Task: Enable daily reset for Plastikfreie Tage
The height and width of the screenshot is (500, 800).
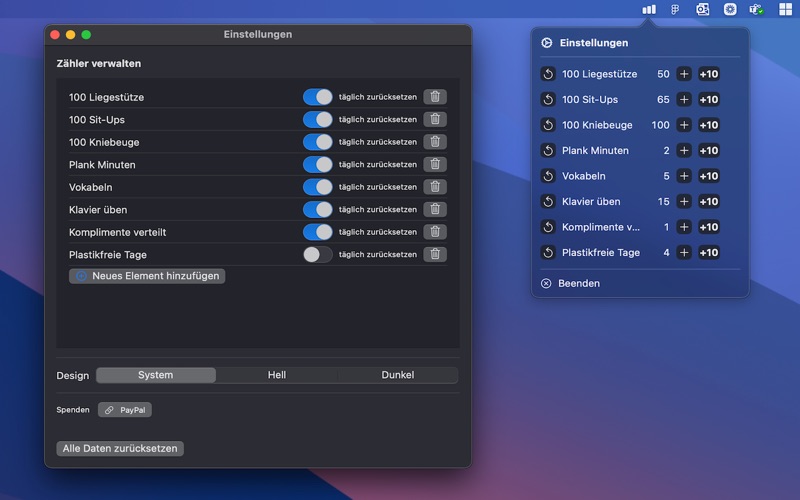Action: click(317, 254)
